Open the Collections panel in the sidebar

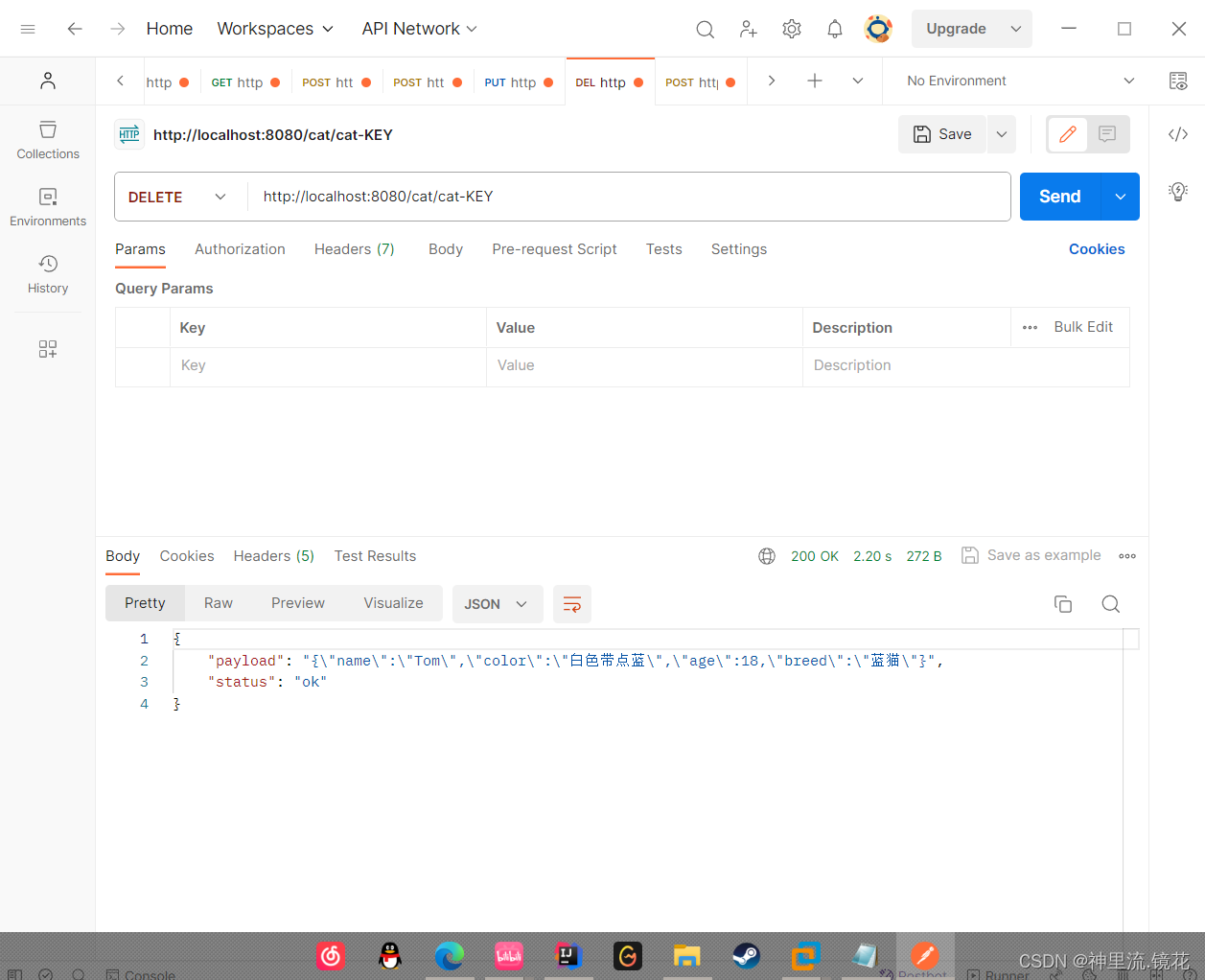coord(47,141)
